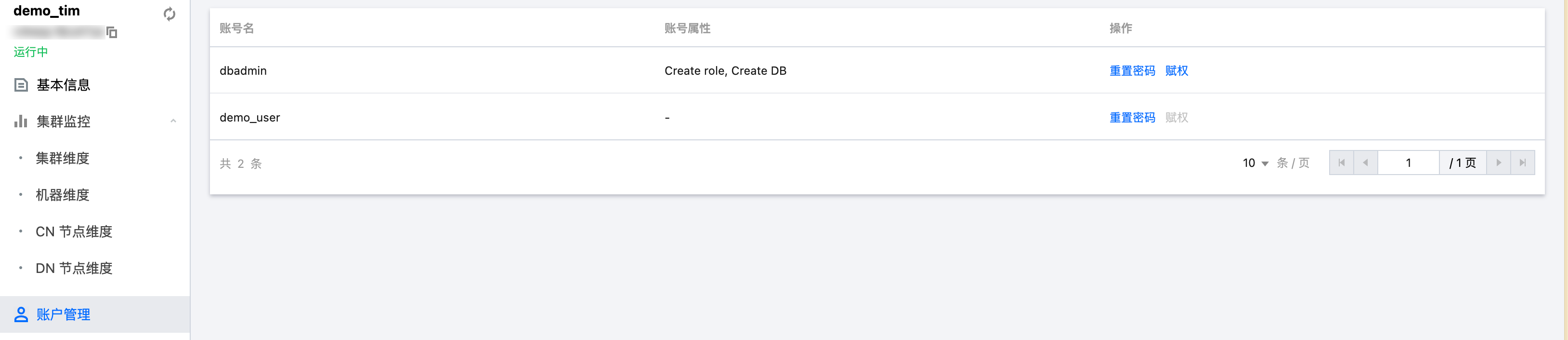This screenshot has height=340, width=1568.
Task: Go to next page arrow
Action: (x=1498, y=163)
